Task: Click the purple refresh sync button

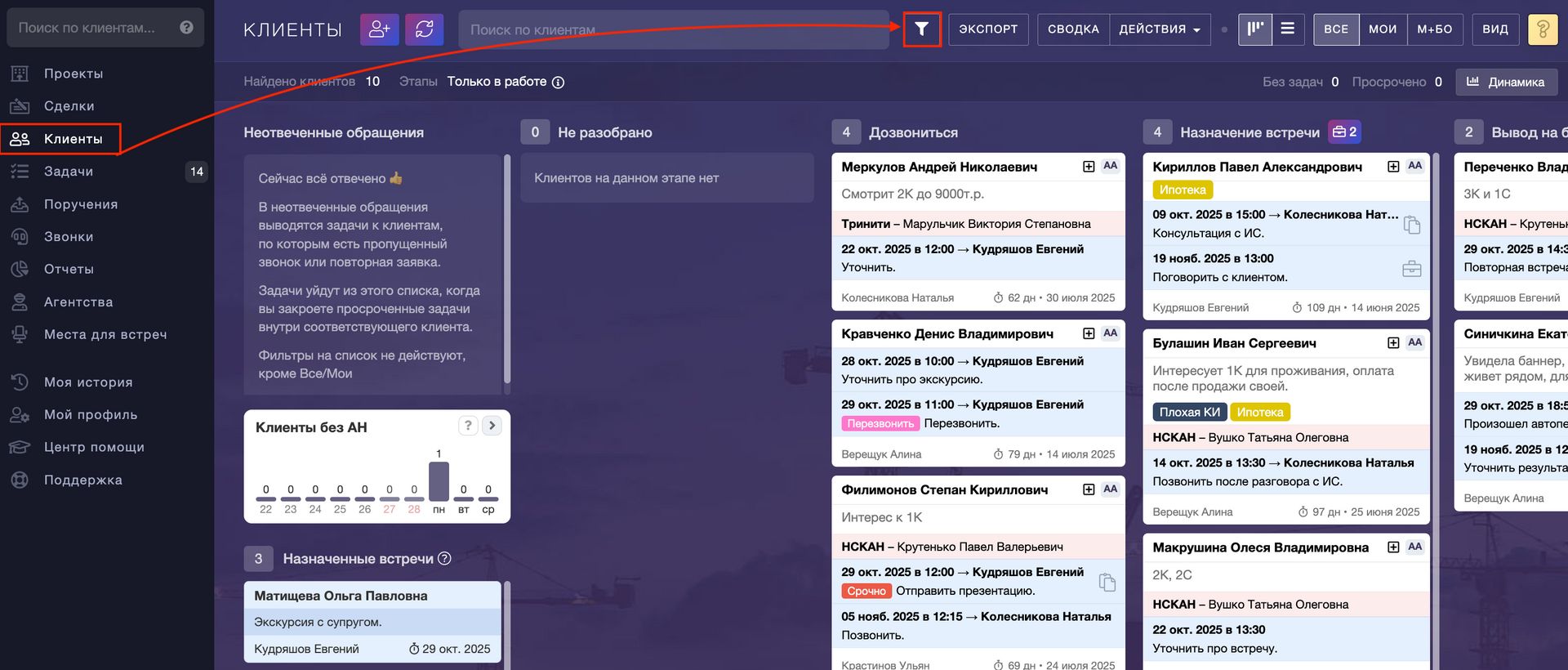Action: click(425, 29)
